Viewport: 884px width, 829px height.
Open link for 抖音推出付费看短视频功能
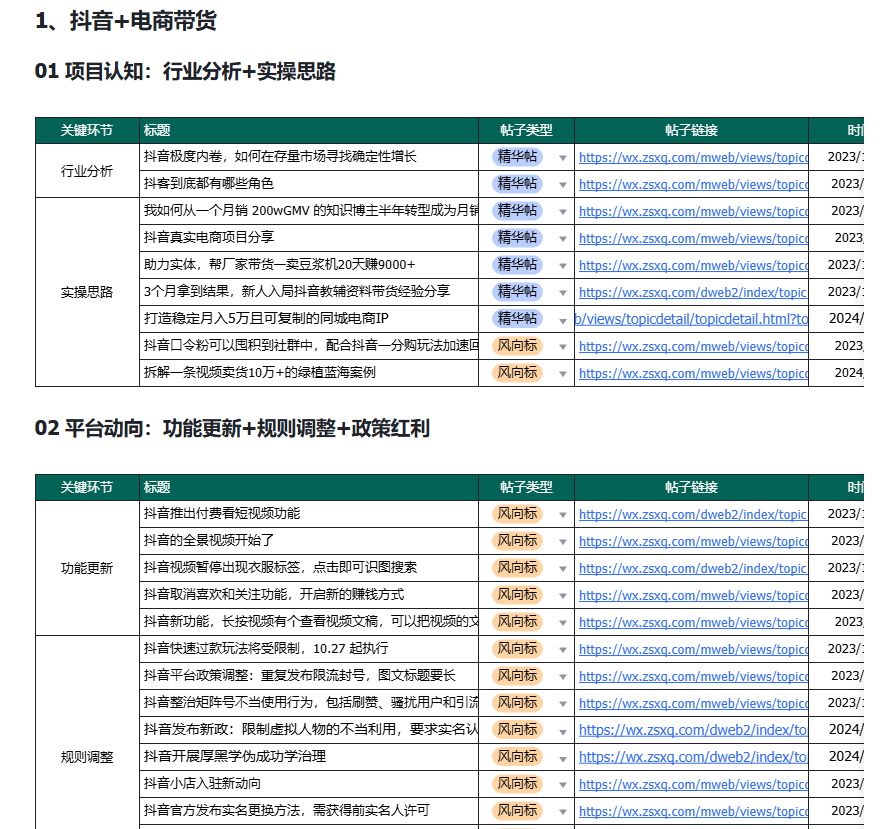(x=693, y=514)
